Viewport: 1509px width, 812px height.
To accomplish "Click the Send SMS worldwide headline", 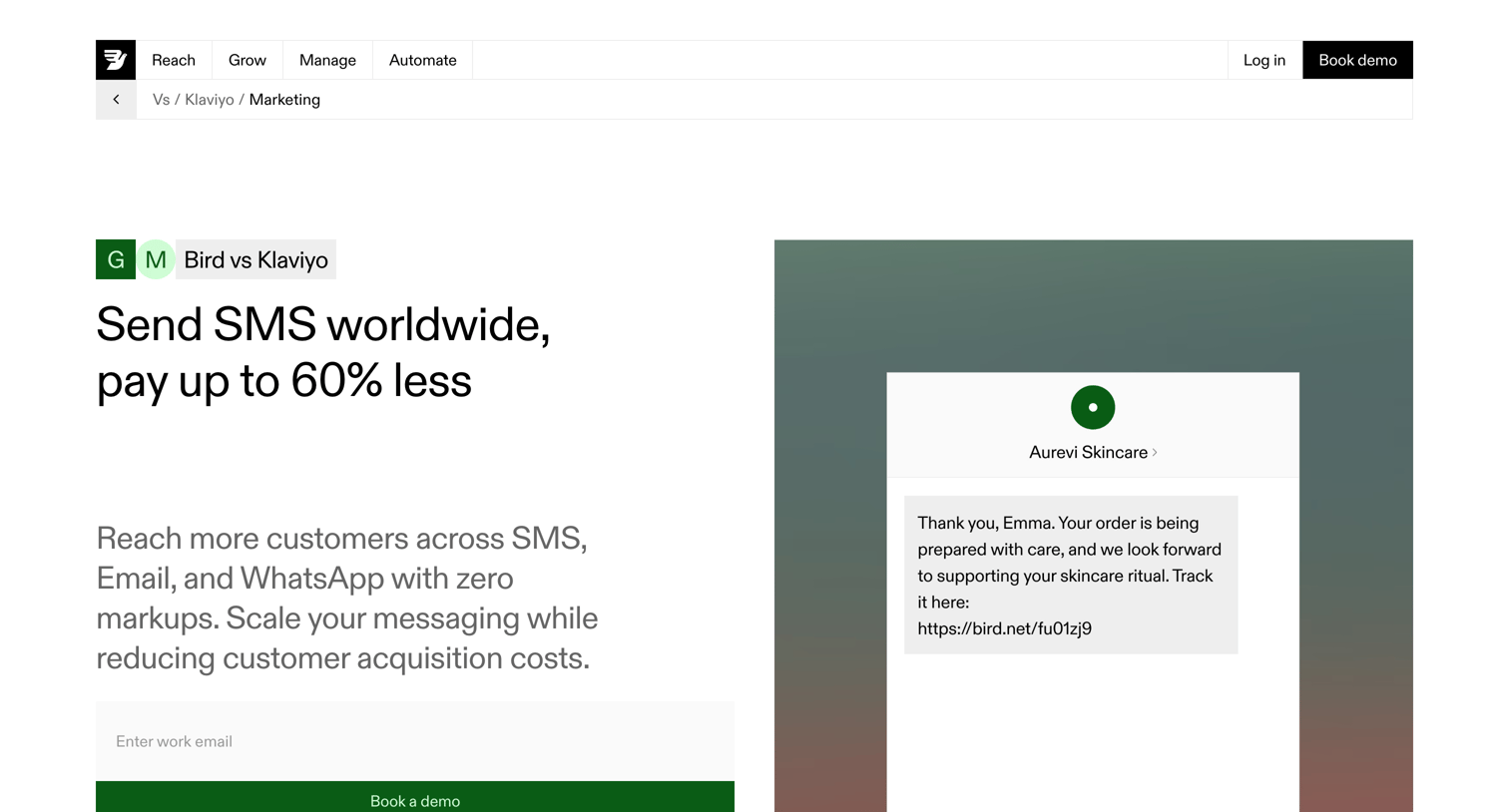I will coord(323,352).
